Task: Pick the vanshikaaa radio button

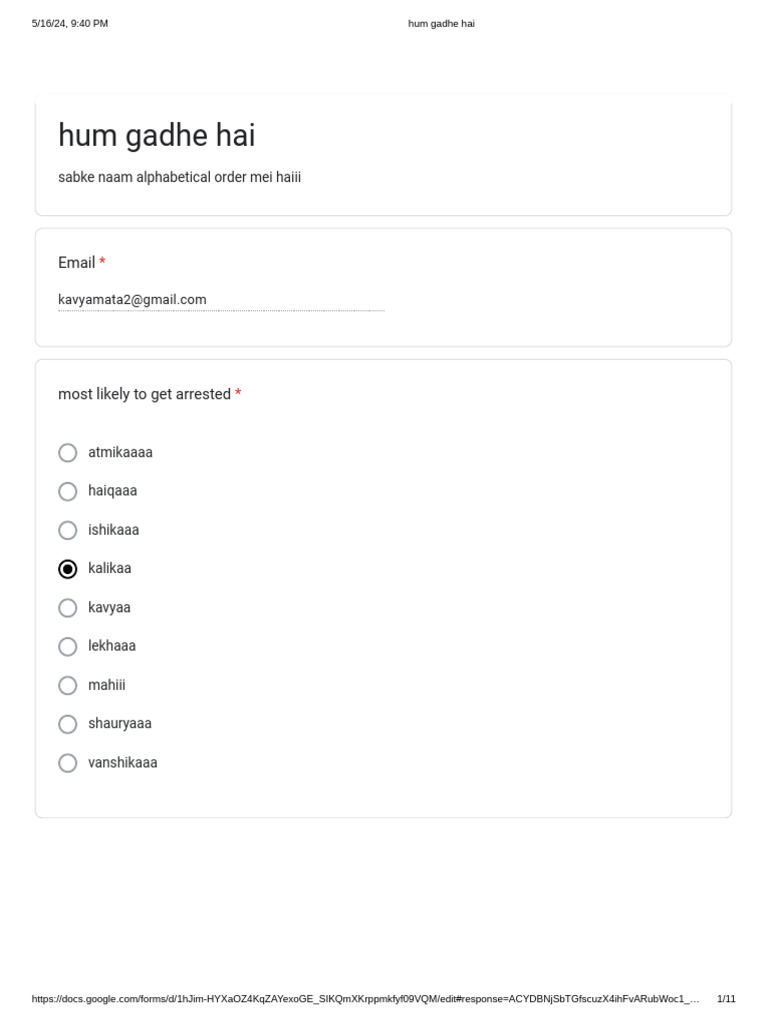Action: click(x=68, y=763)
